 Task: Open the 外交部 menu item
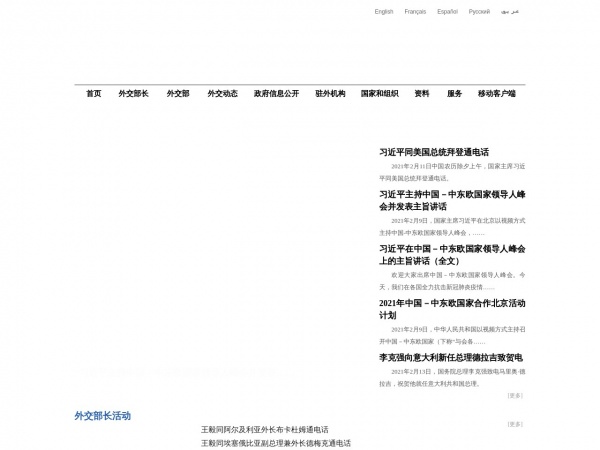[178, 93]
